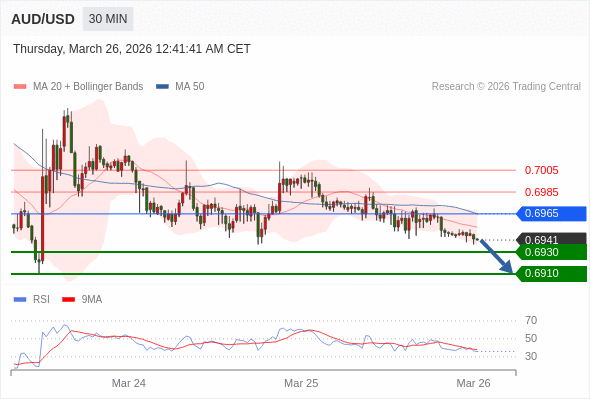590x400 pixels.
Task: Click the Mar 24 date axis marker
Action: (129, 383)
